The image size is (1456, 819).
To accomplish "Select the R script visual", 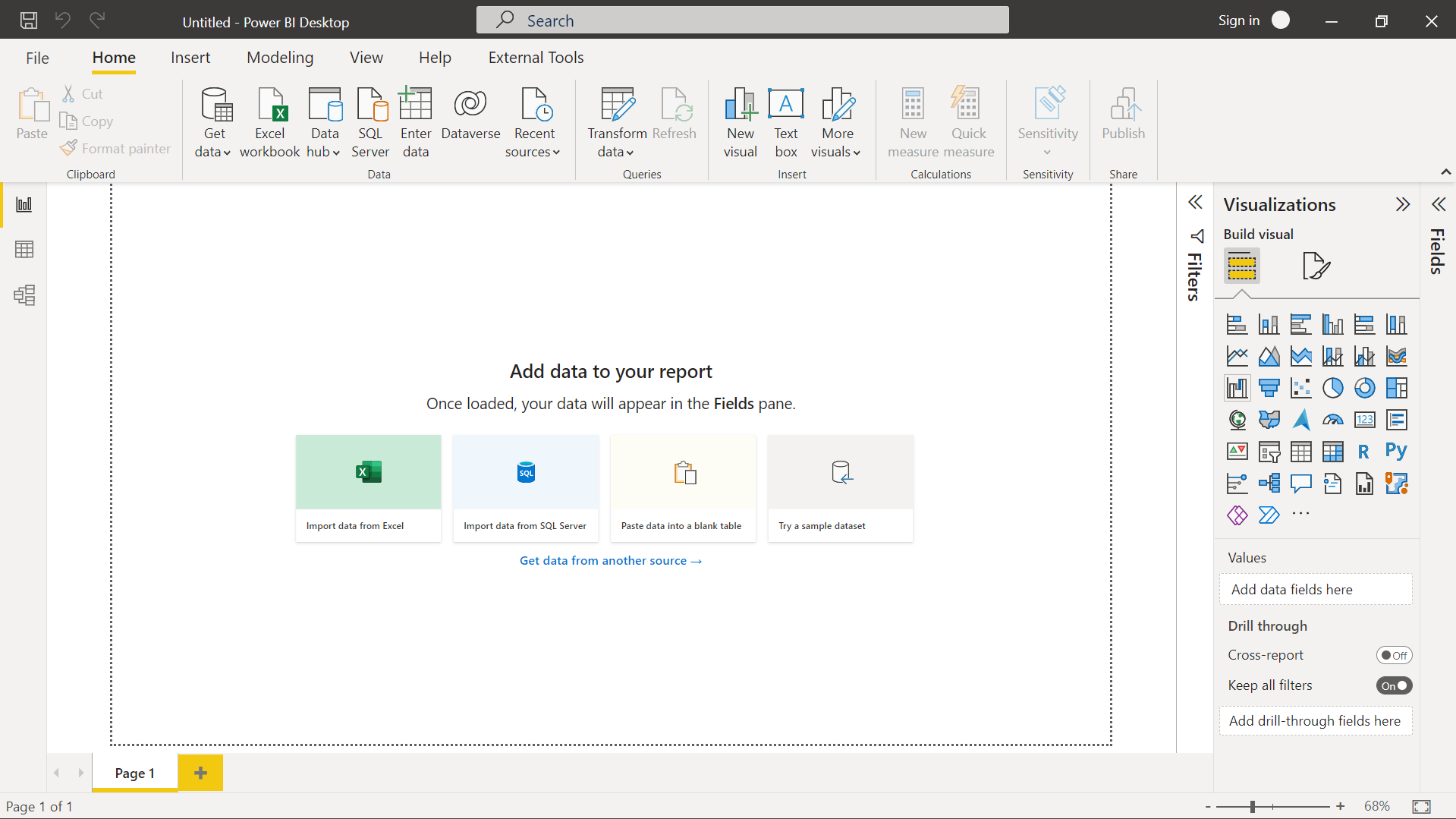I will (1364, 451).
